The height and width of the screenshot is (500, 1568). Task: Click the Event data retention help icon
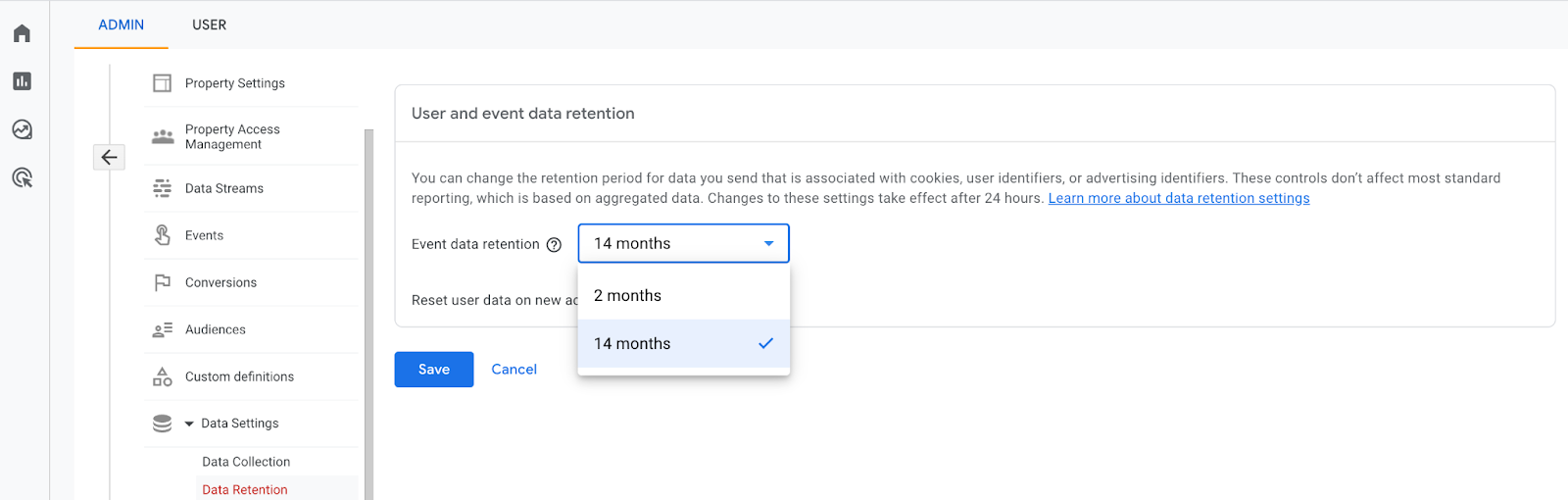pyautogui.click(x=554, y=245)
